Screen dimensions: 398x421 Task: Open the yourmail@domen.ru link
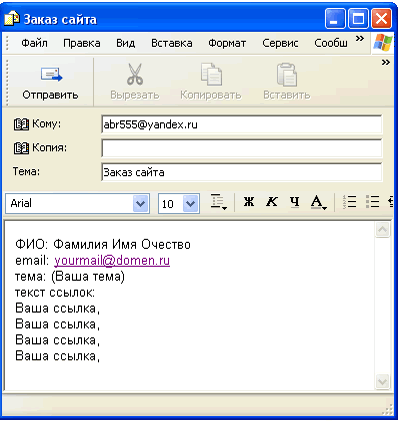click(x=112, y=261)
